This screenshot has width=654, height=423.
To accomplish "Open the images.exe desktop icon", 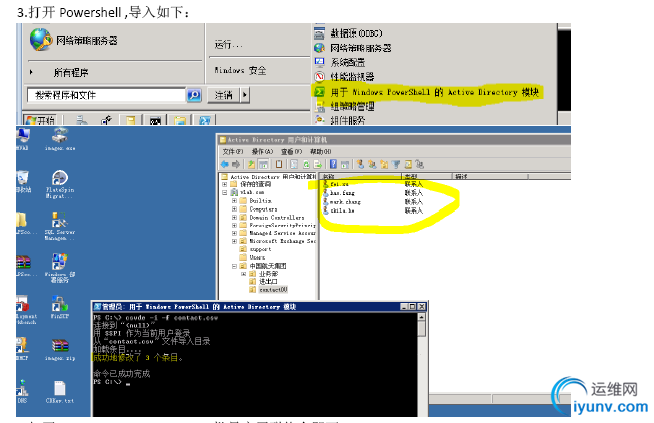I will click(60, 139).
